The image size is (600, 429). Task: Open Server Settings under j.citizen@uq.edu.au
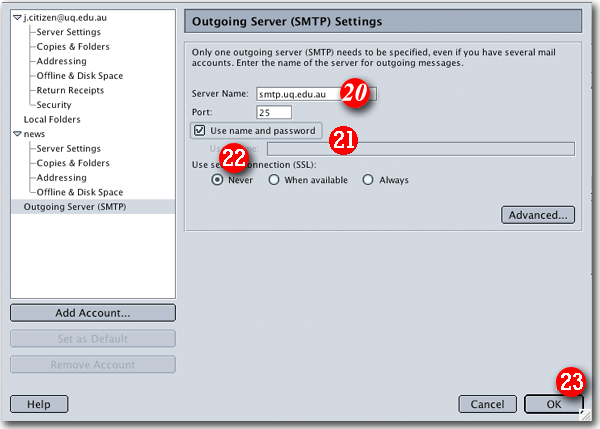pos(68,32)
